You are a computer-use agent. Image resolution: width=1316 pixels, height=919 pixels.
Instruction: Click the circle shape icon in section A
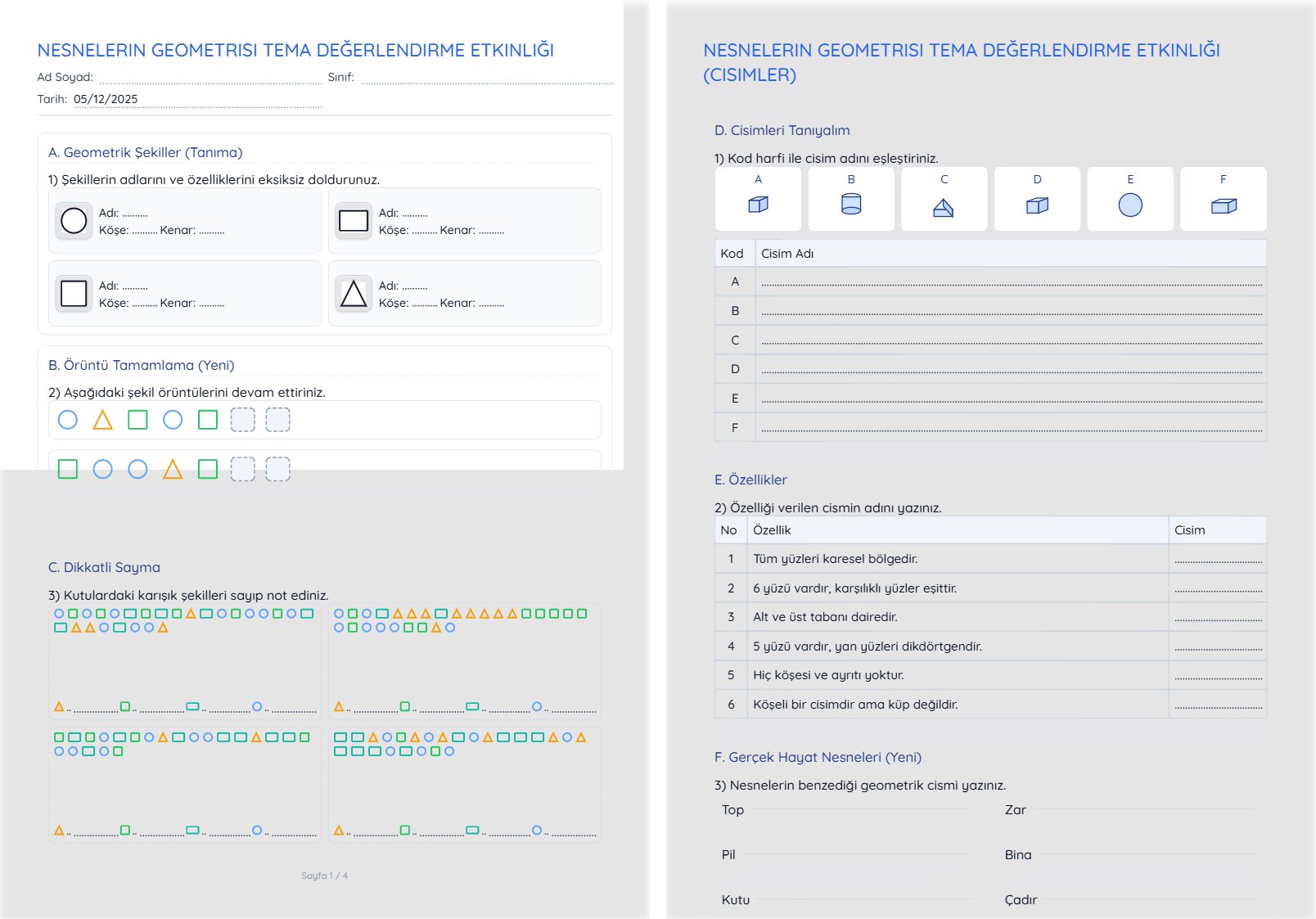(74, 221)
